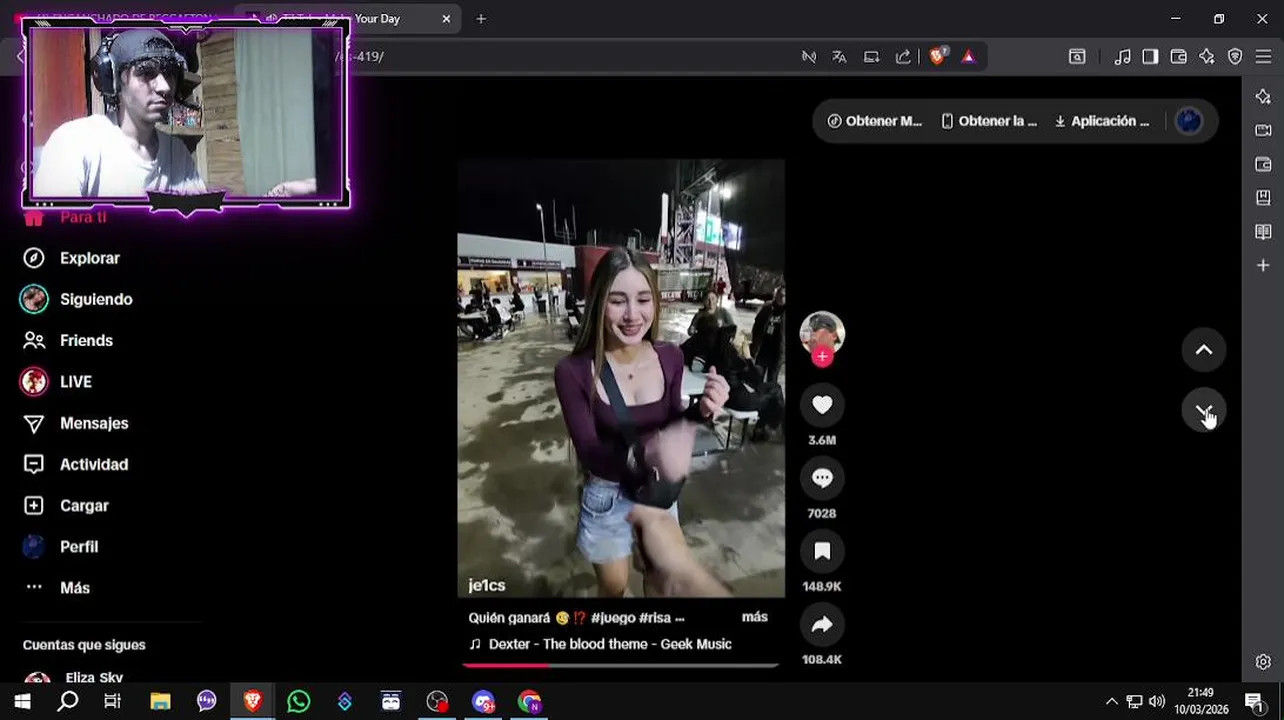Add sidebar item with plus icon

[x=1263, y=265]
